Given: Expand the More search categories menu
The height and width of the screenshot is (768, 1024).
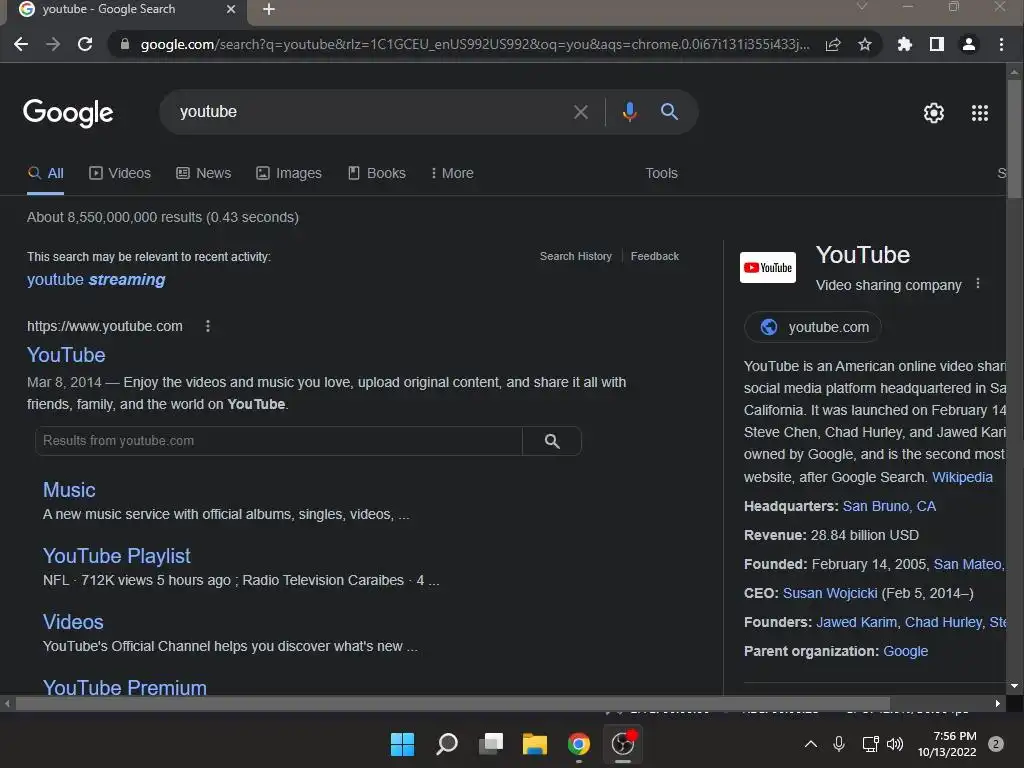Looking at the screenshot, I should pyautogui.click(x=452, y=173).
